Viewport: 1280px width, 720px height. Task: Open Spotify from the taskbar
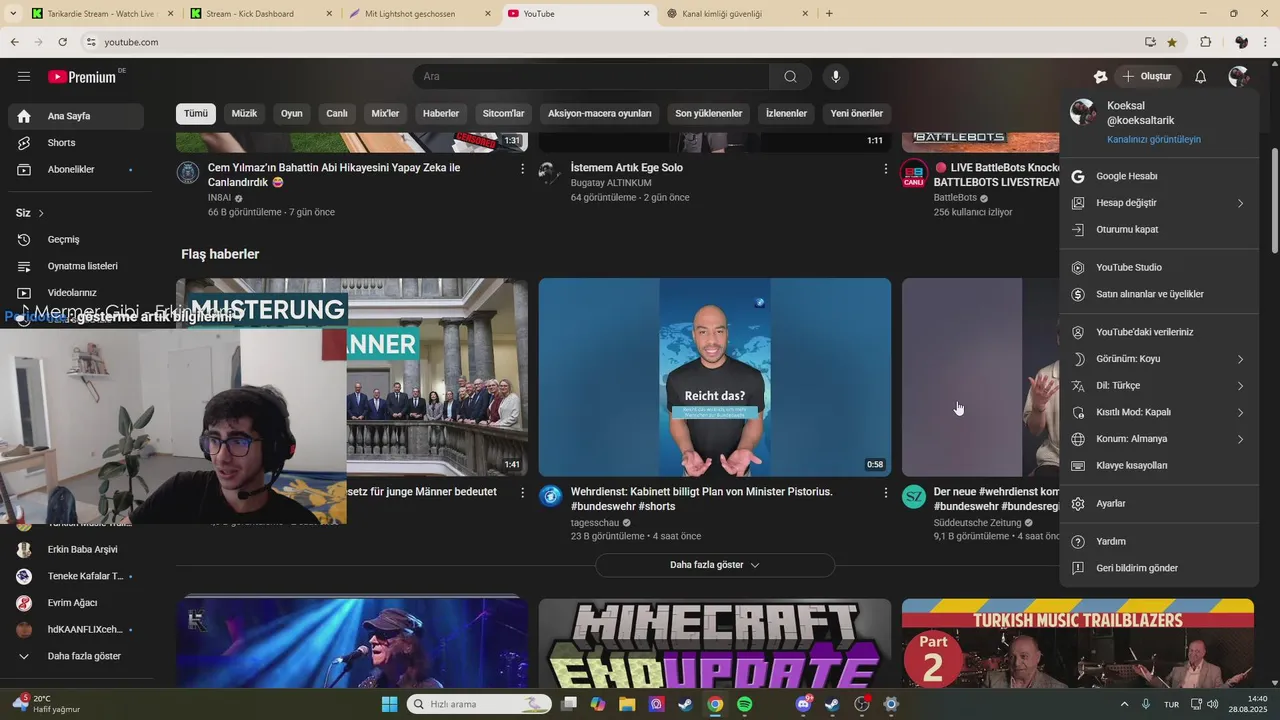tap(744, 704)
